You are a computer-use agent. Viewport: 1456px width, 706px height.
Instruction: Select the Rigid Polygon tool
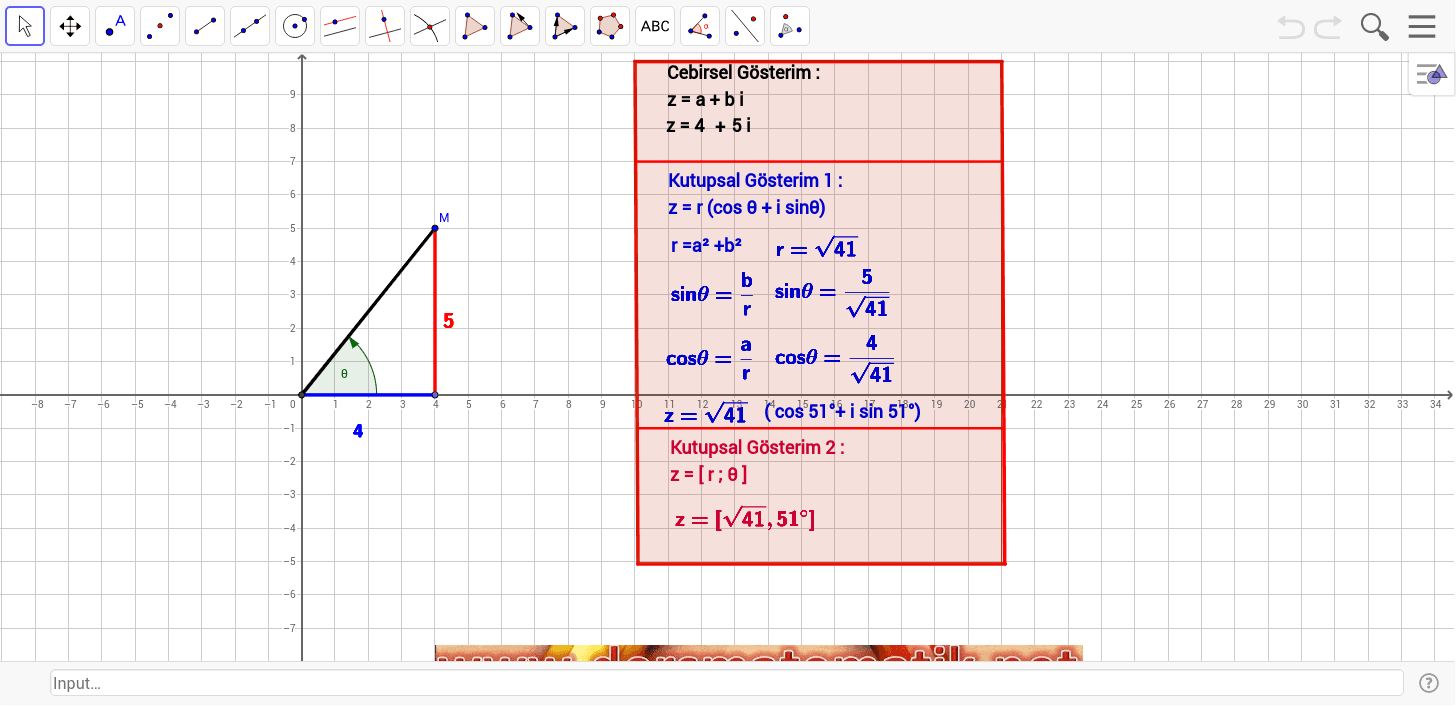click(x=520, y=26)
